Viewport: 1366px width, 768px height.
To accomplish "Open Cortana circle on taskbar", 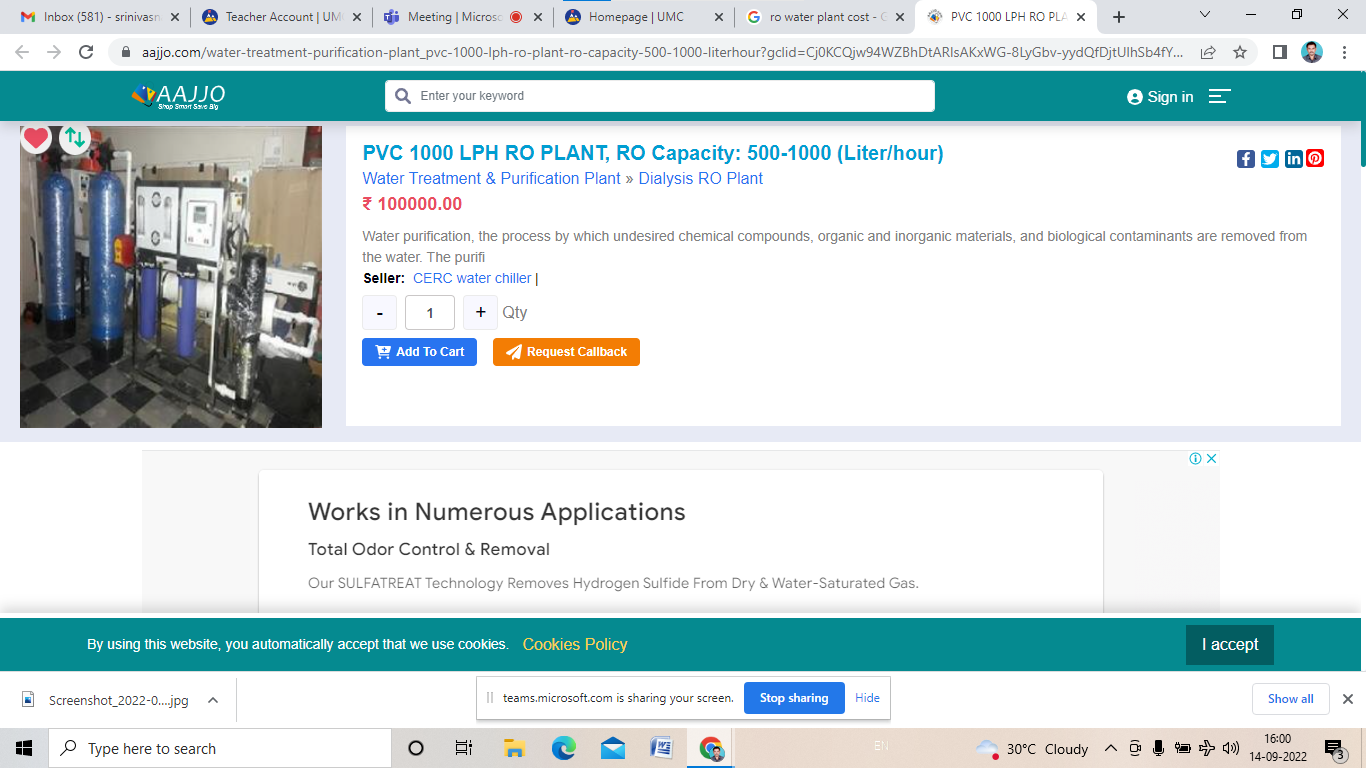I will point(416,748).
